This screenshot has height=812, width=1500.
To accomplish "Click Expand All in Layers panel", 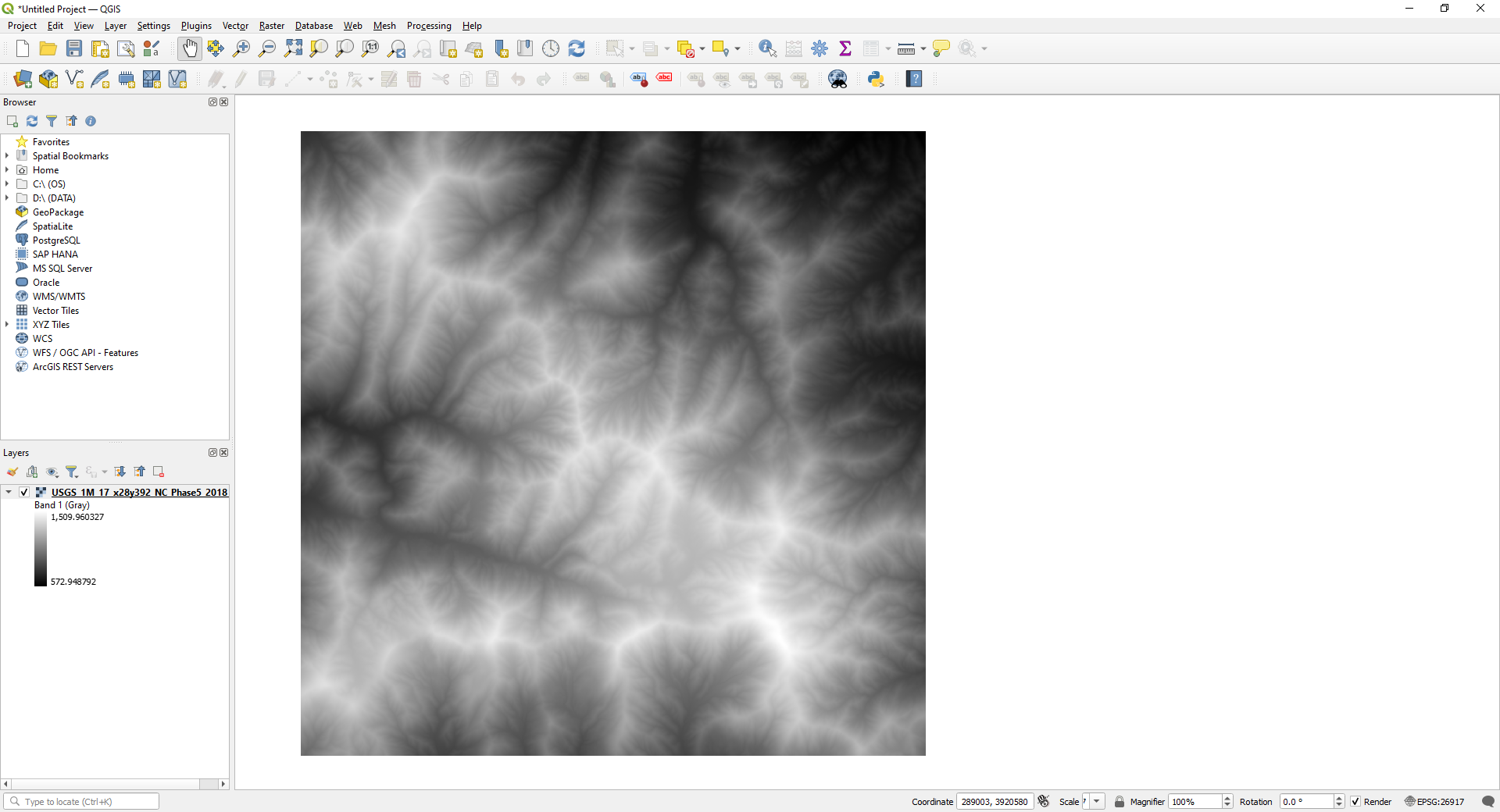I will pyautogui.click(x=120, y=472).
